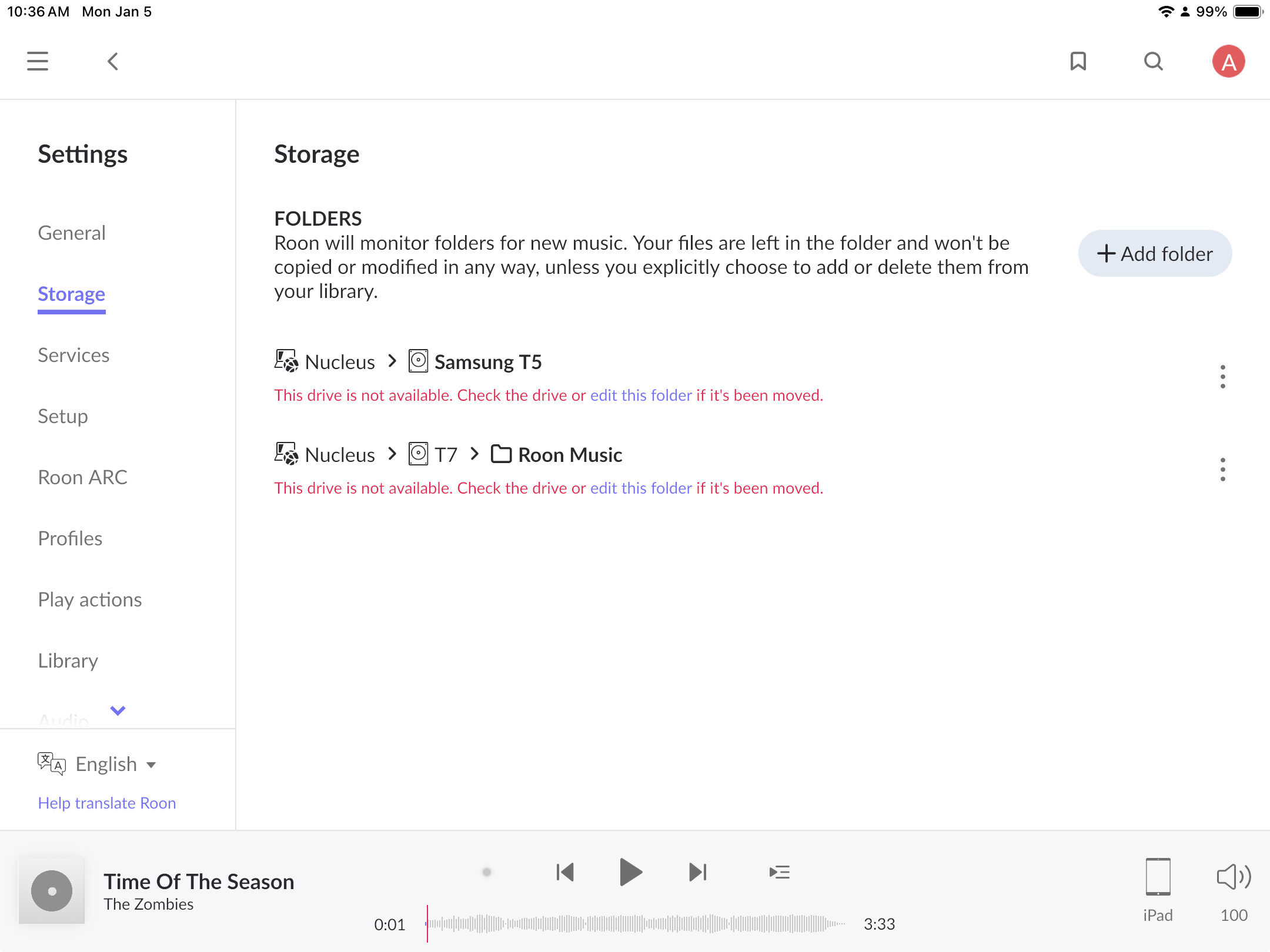Open Samsung T5 folder options menu
Image resolution: width=1270 pixels, height=952 pixels.
[1222, 377]
